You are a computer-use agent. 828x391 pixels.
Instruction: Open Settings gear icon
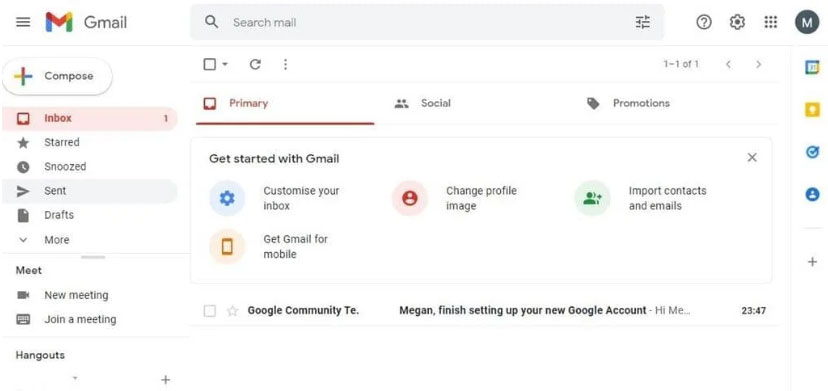[737, 22]
